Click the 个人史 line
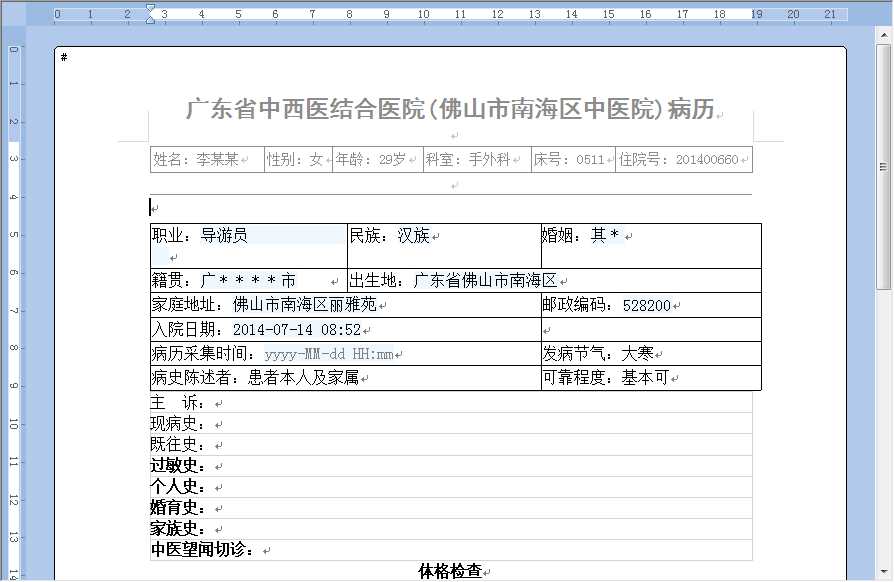Viewport: 894px width, 582px height. click(x=451, y=487)
